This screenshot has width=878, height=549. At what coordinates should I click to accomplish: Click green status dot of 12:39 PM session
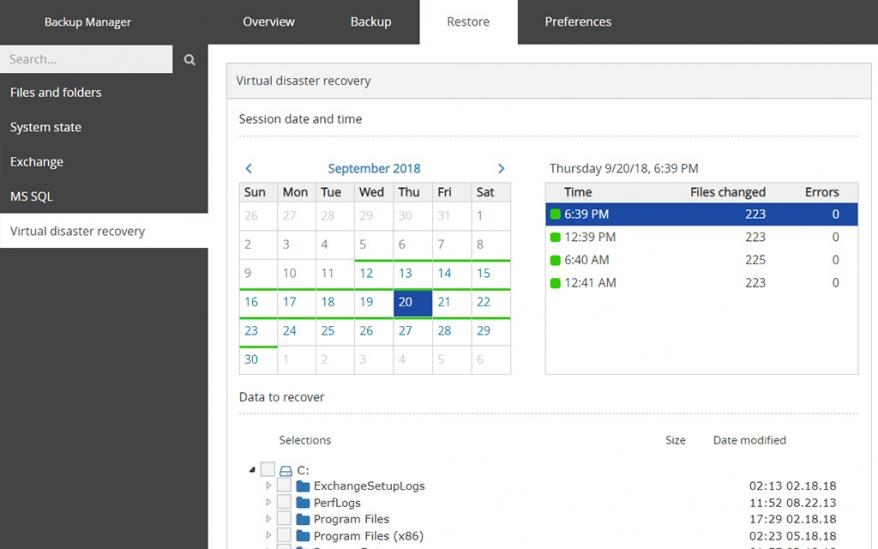555,237
